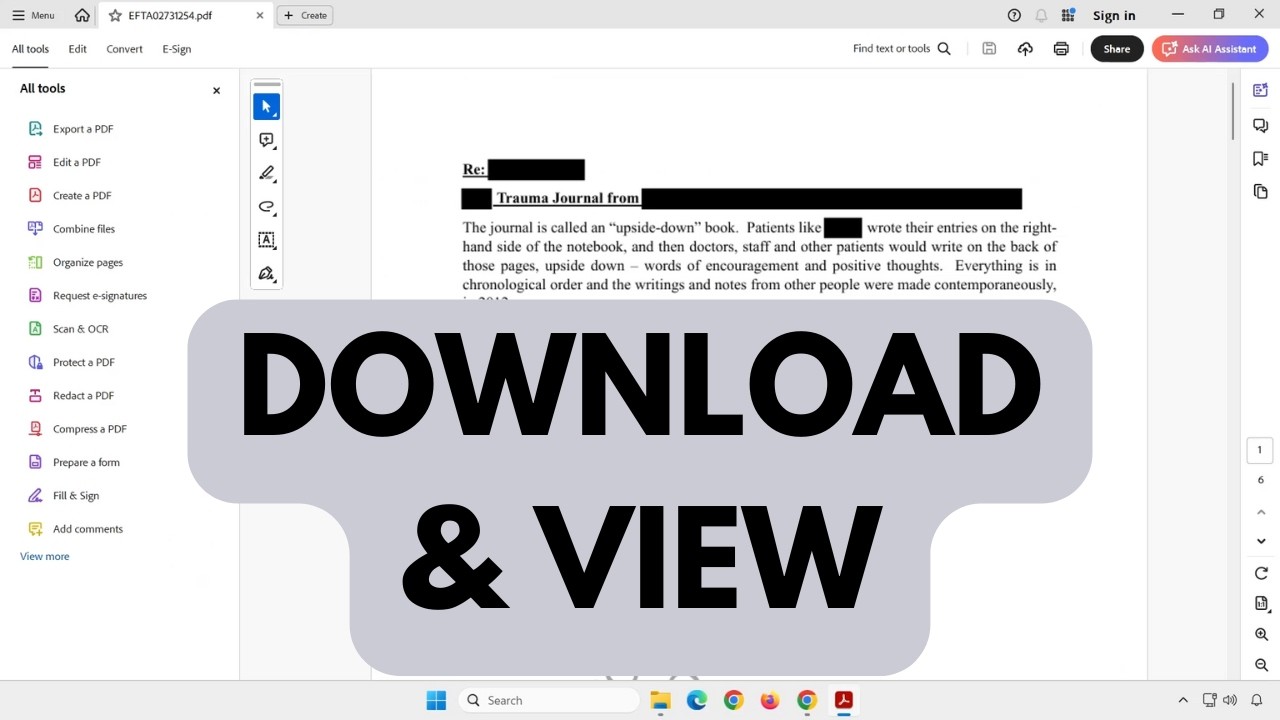Close the All tools panel
The width and height of the screenshot is (1280, 720).
(x=216, y=90)
